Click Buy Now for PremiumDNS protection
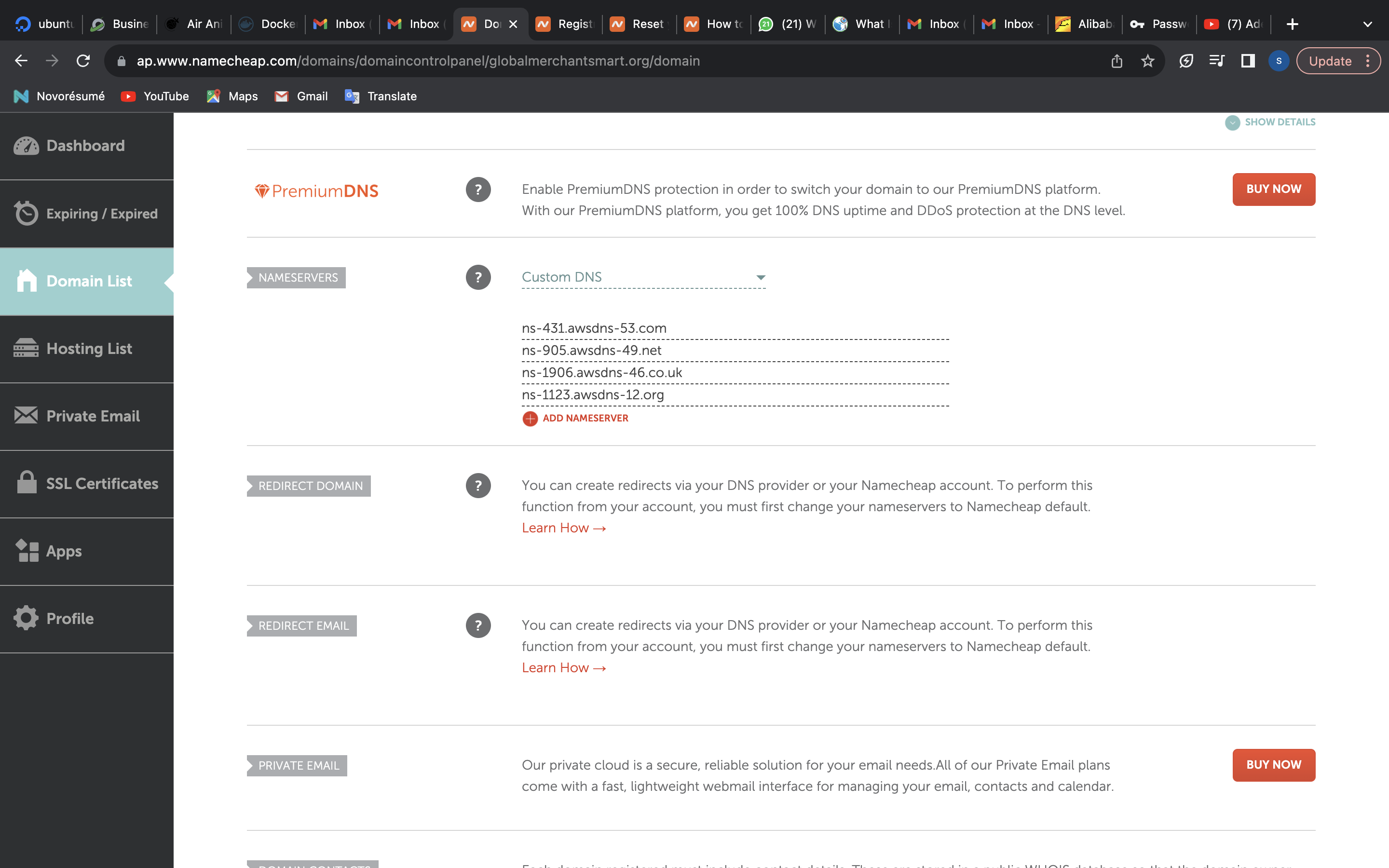This screenshot has width=1389, height=868. point(1274,188)
